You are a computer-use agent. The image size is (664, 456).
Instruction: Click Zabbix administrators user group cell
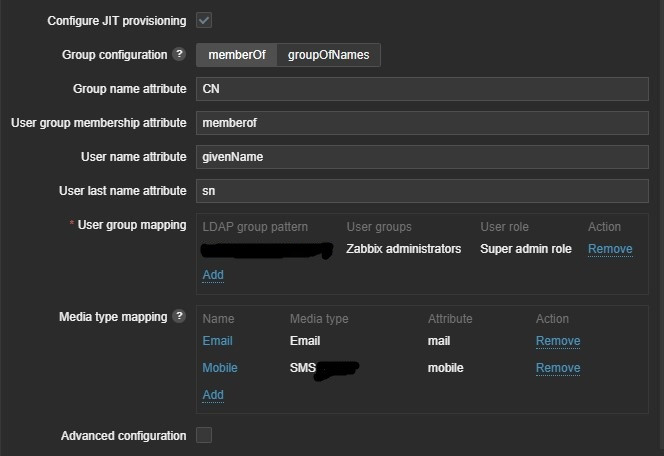pyautogui.click(x=403, y=249)
